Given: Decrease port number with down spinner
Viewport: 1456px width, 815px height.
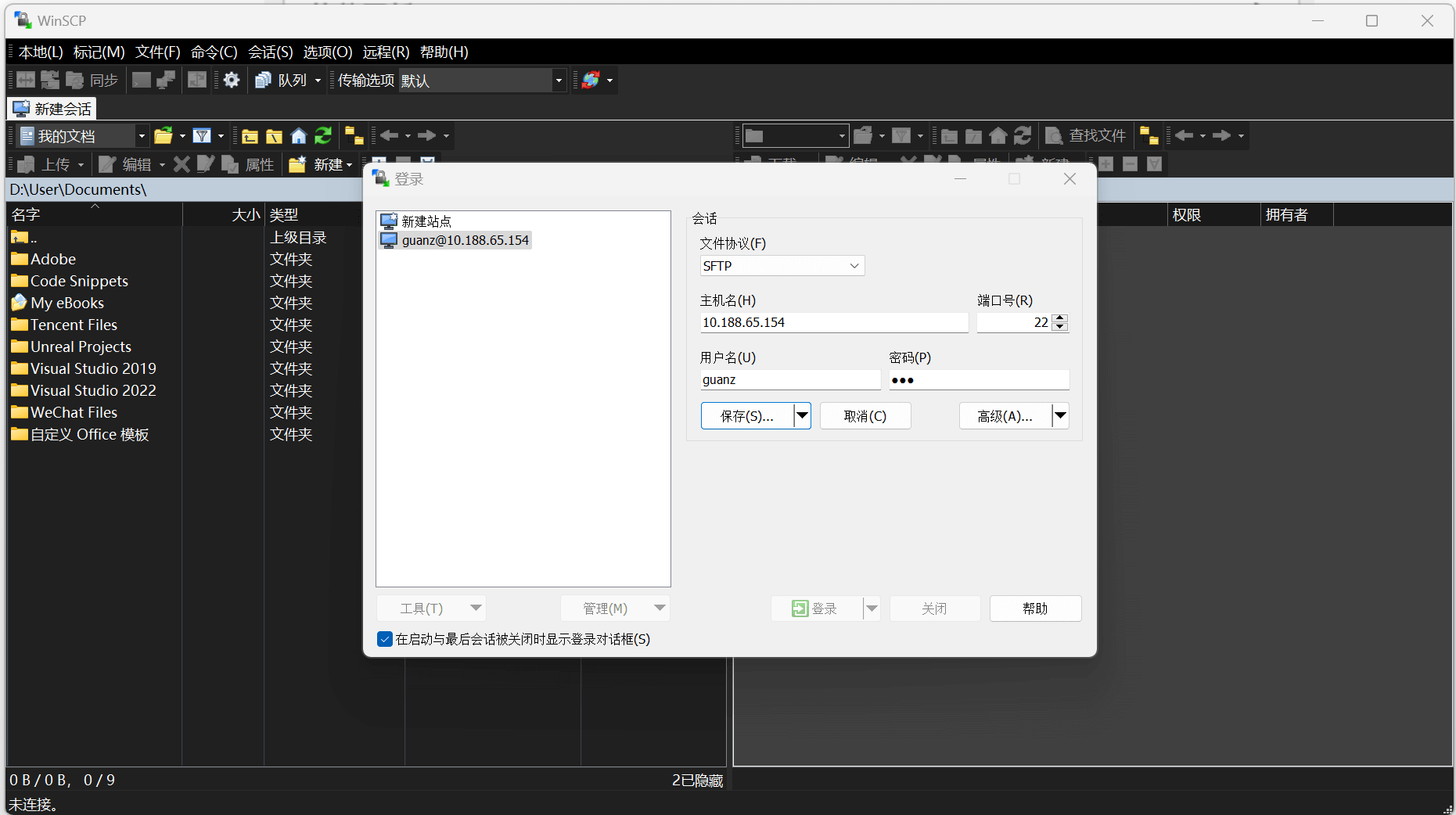Looking at the screenshot, I should pyautogui.click(x=1060, y=327).
